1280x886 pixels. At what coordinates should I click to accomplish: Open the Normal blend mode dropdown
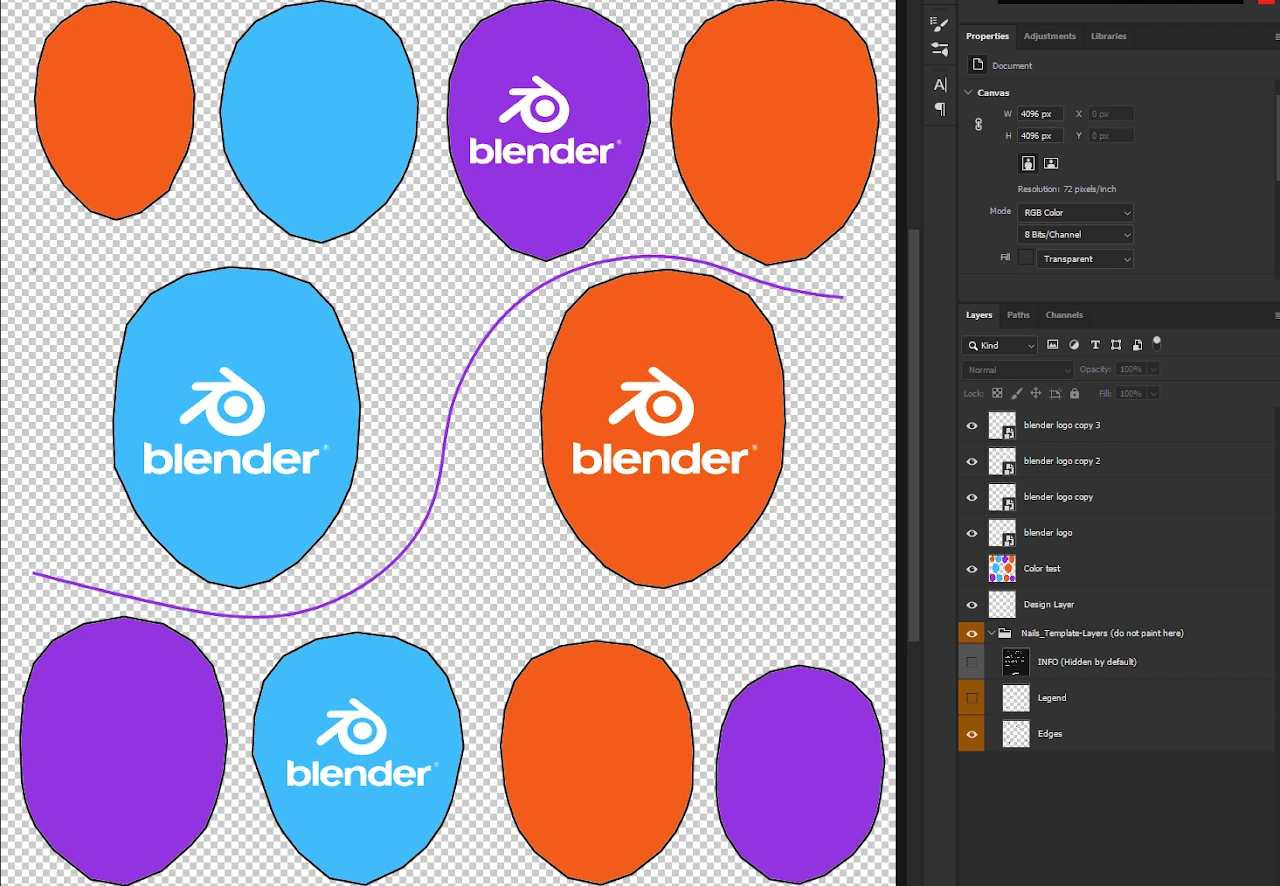coord(1018,370)
